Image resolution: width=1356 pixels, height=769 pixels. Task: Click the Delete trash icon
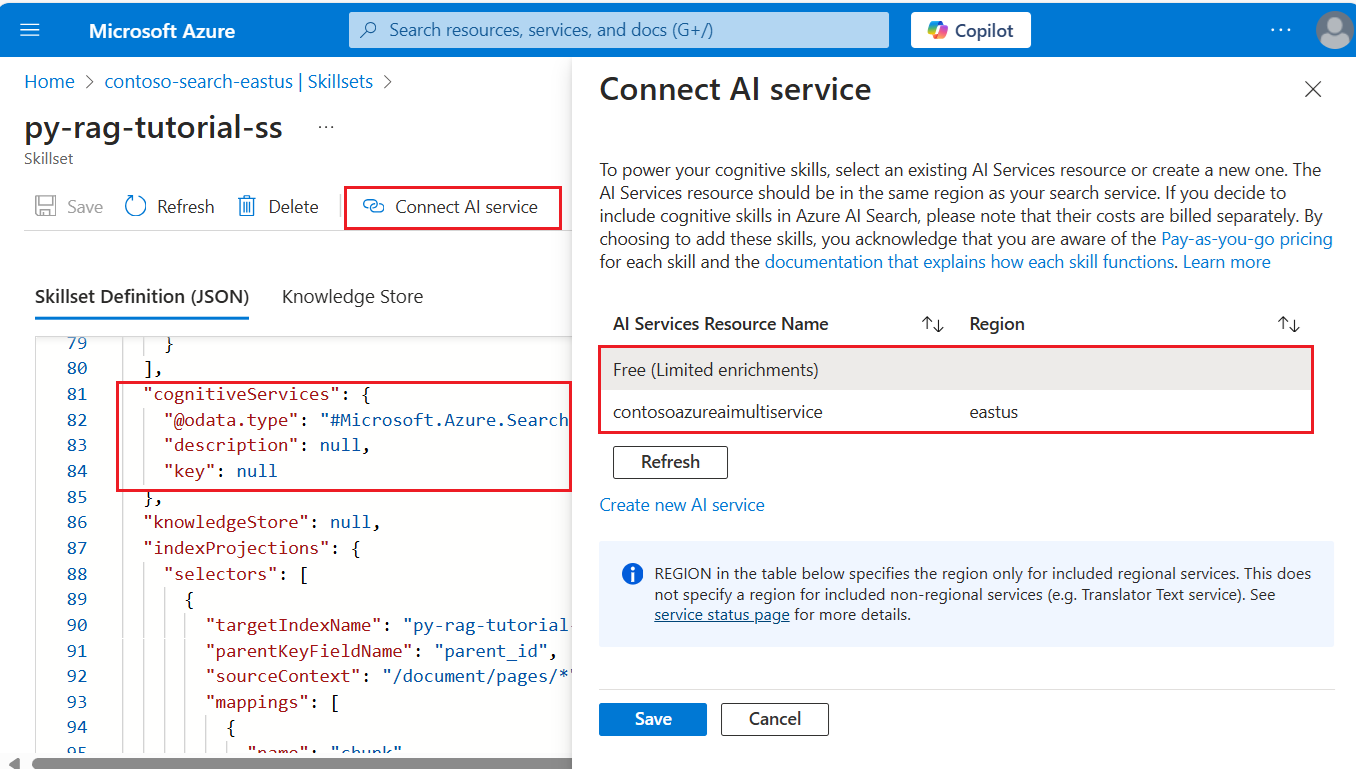coord(247,206)
